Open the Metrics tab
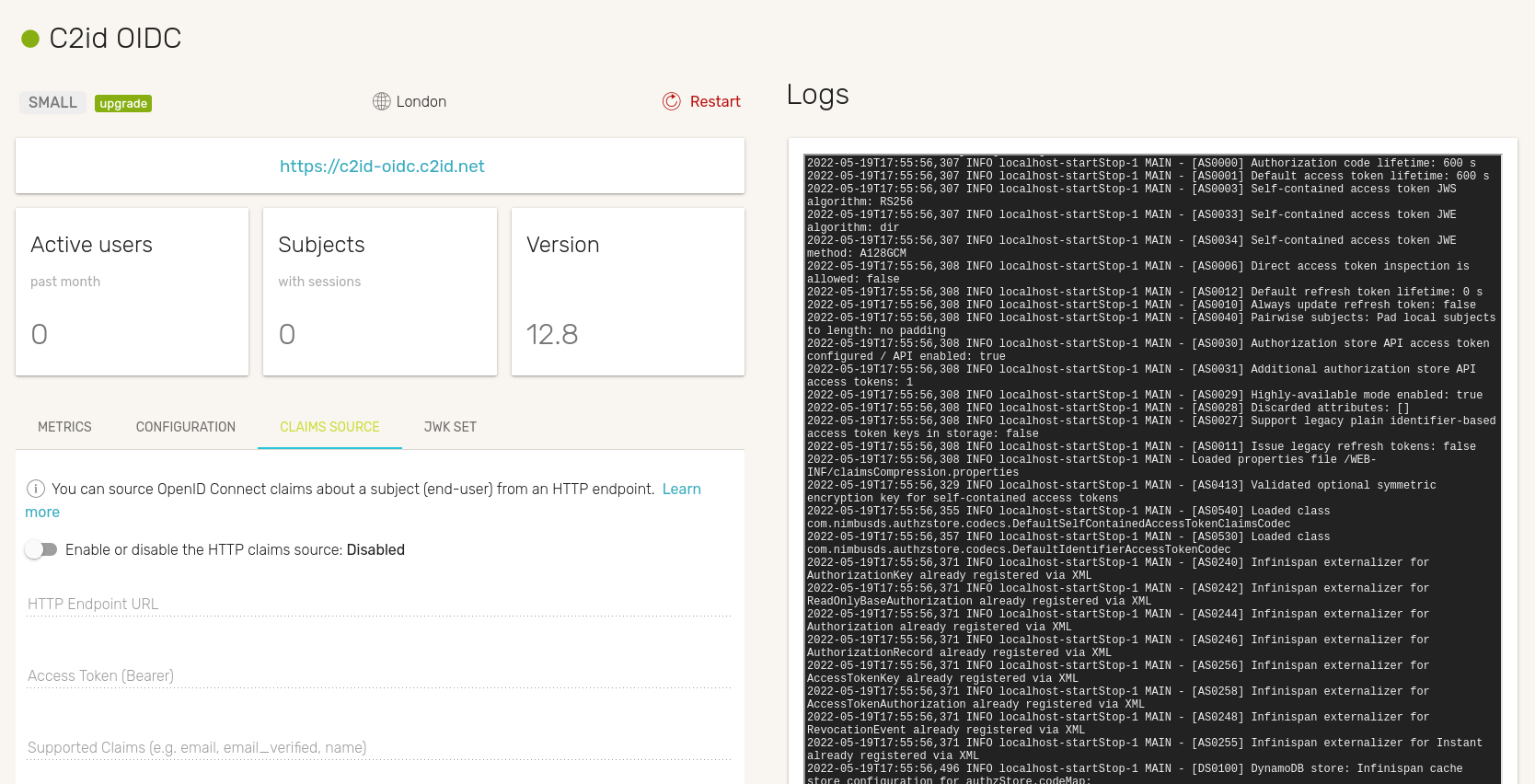This screenshot has width=1535, height=784. (x=64, y=427)
